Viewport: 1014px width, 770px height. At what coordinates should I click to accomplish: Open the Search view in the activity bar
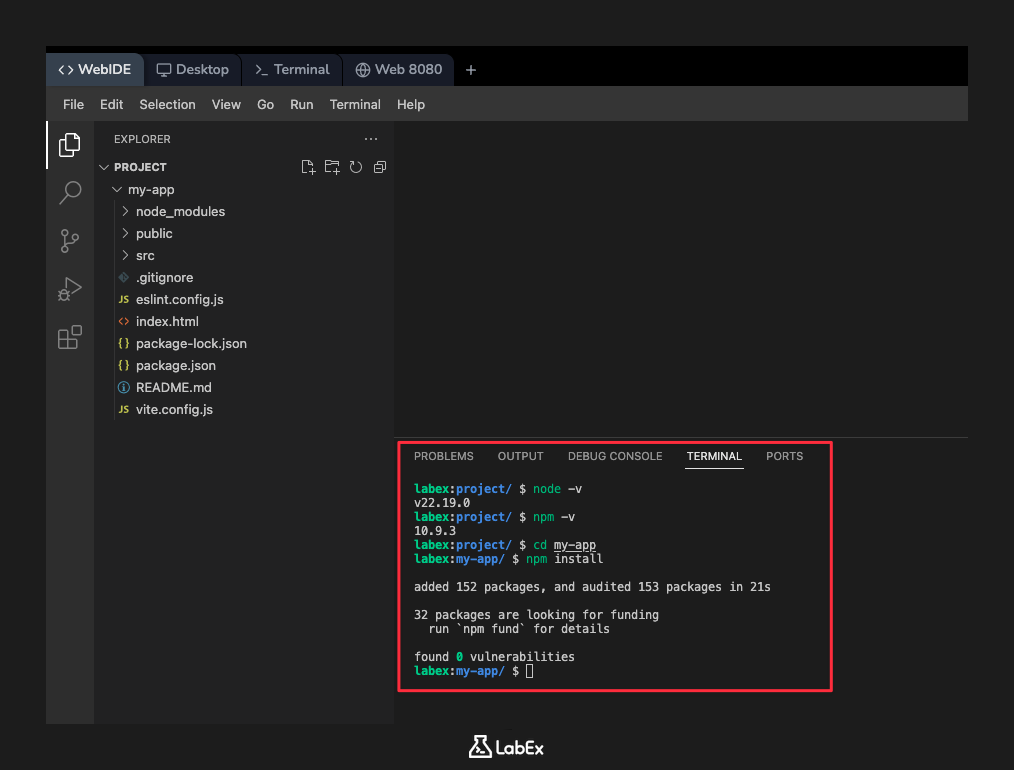click(69, 192)
